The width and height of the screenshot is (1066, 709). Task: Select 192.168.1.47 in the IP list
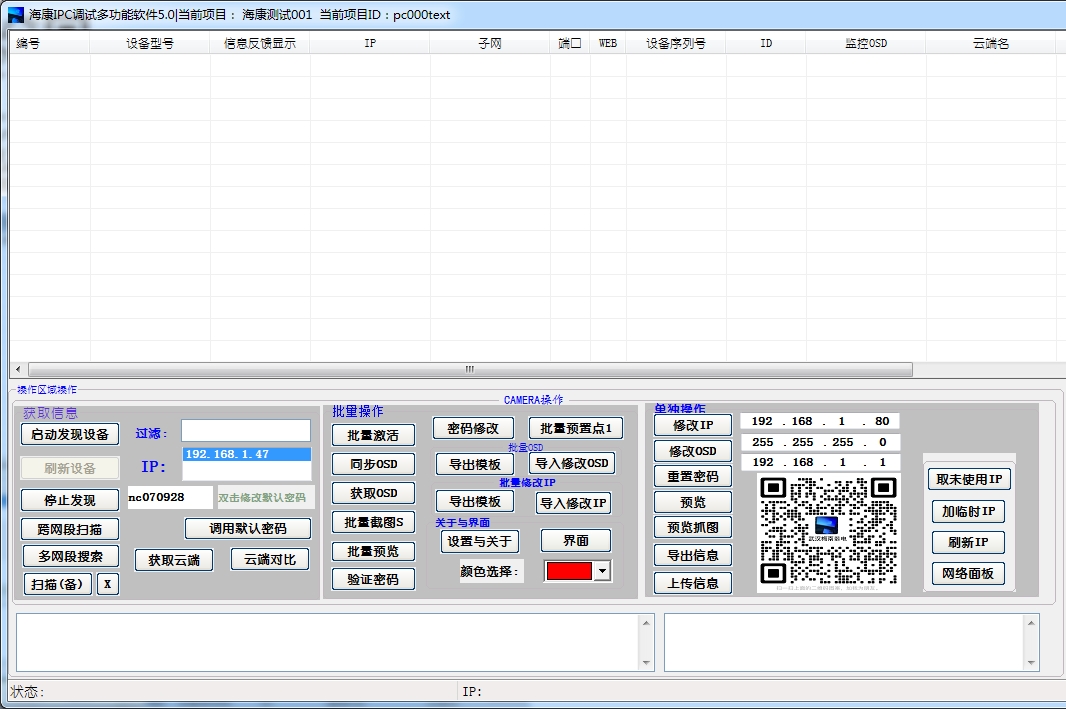[x=246, y=454]
